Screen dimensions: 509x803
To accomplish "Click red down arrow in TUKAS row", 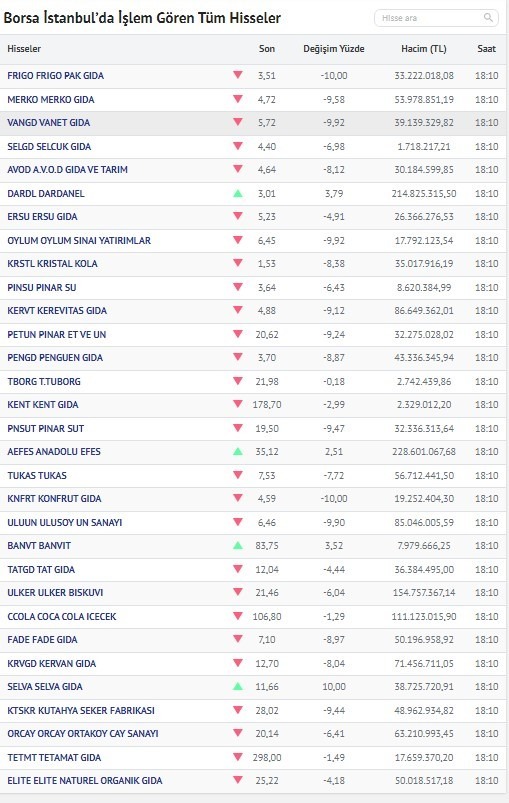I will pos(238,475).
